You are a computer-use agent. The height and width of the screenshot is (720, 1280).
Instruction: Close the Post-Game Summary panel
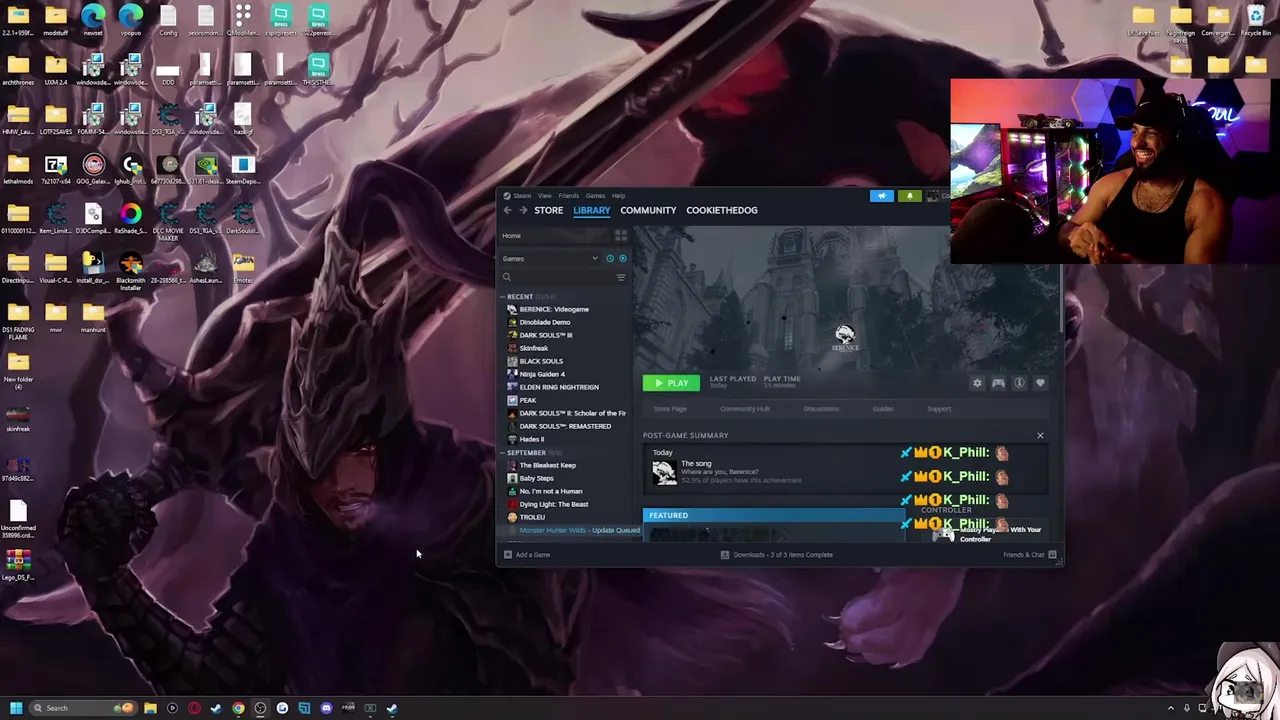click(1040, 435)
